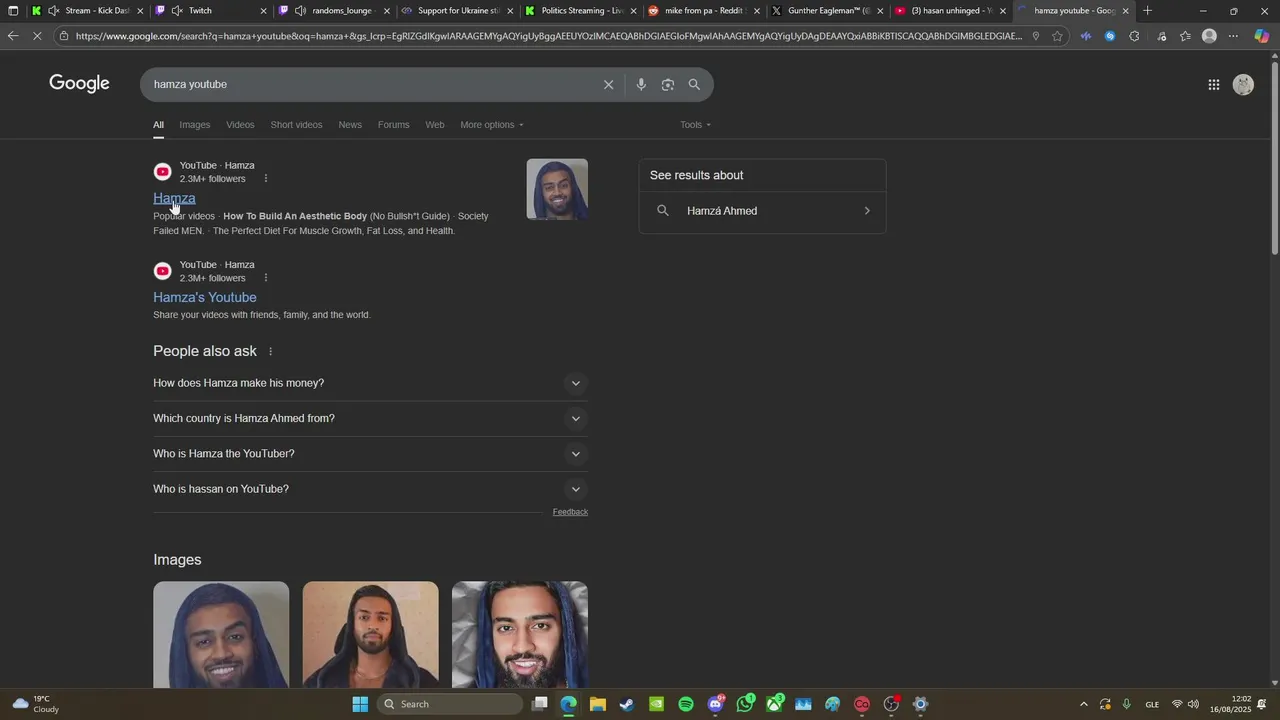Open Google Lens image search icon
Viewport: 1280px width, 720px height.
668,85
